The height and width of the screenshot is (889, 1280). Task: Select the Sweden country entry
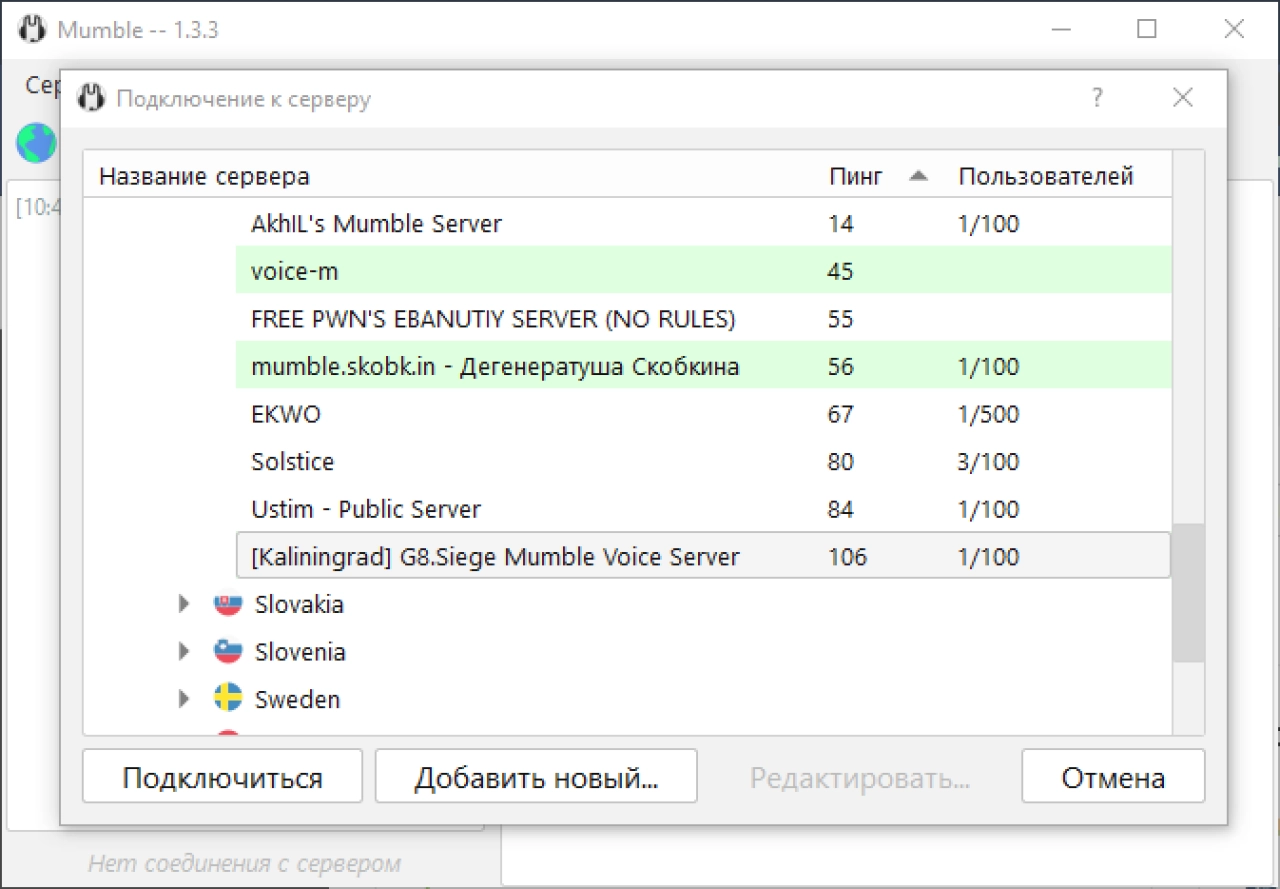pos(297,699)
